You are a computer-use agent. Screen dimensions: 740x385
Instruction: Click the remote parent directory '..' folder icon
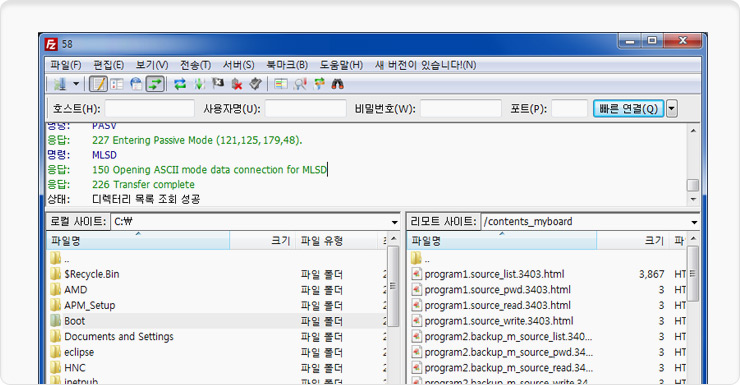416,258
